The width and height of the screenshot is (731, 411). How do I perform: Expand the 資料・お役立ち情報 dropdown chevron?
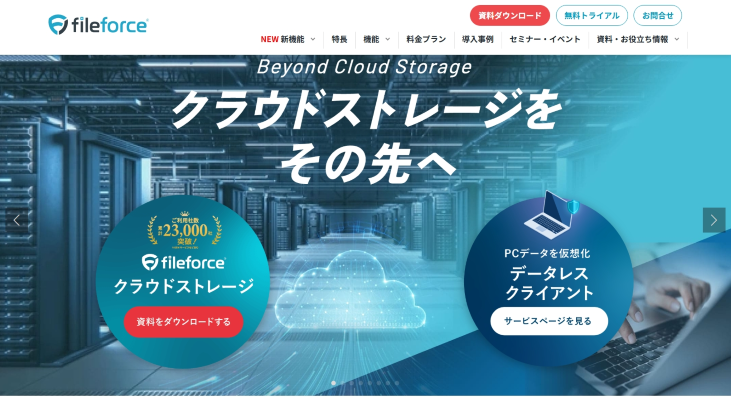(677, 39)
